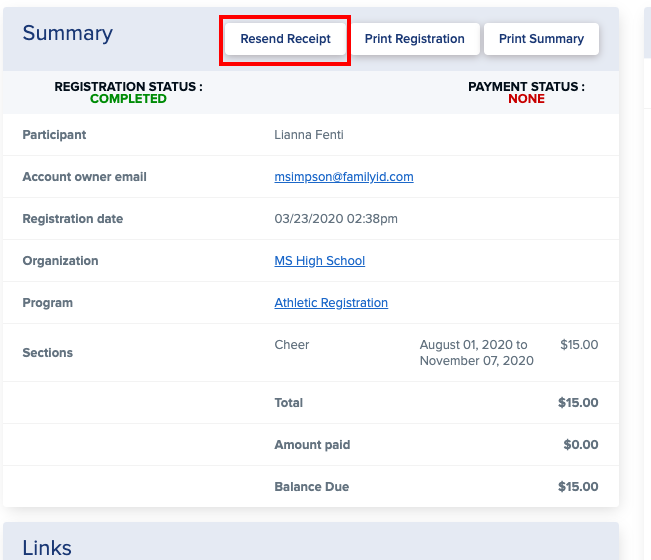The height and width of the screenshot is (560, 651).
Task: Click the Program row label
Action: coord(48,303)
